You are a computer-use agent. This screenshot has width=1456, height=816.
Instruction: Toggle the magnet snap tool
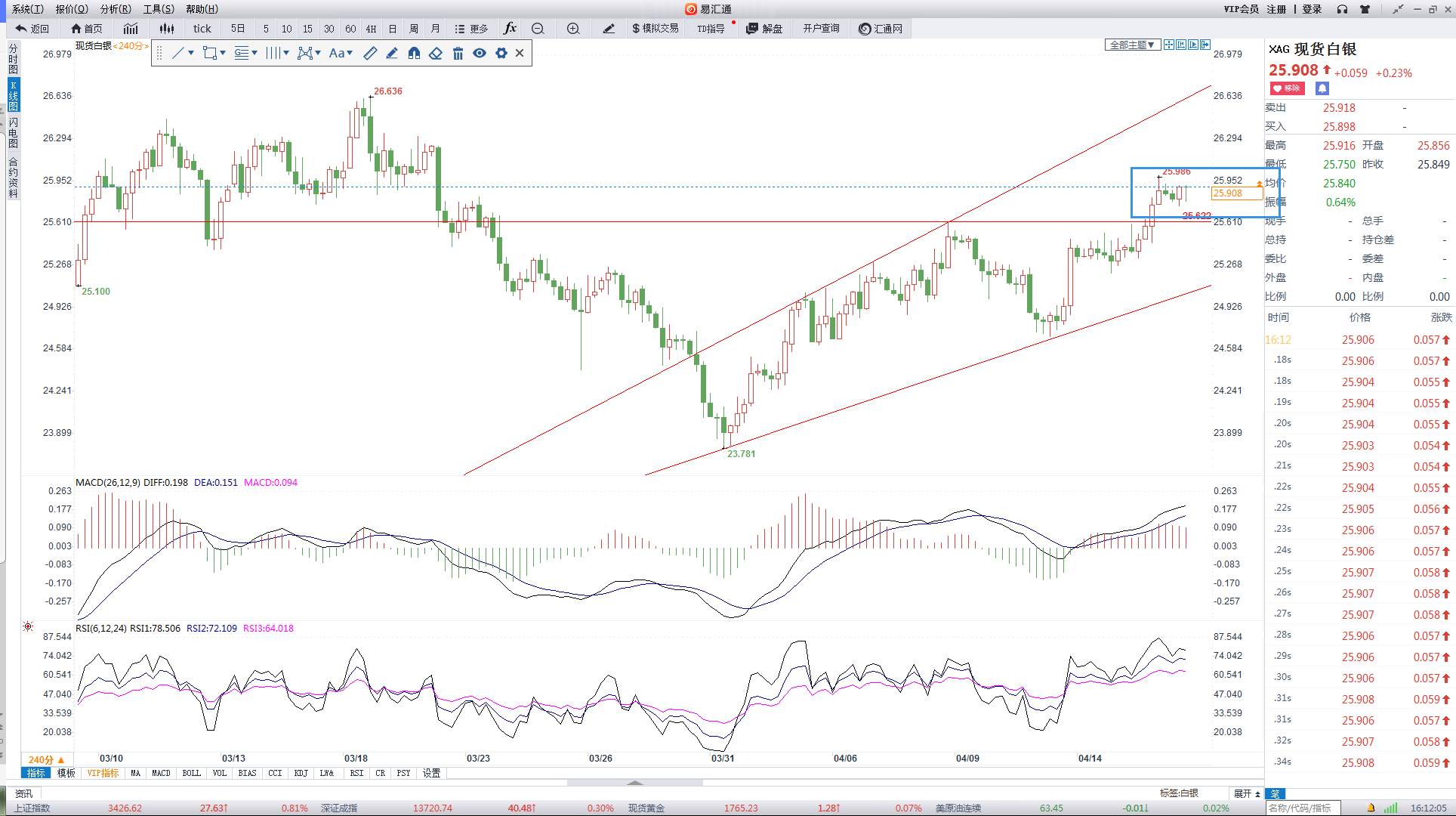tap(414, 53)
